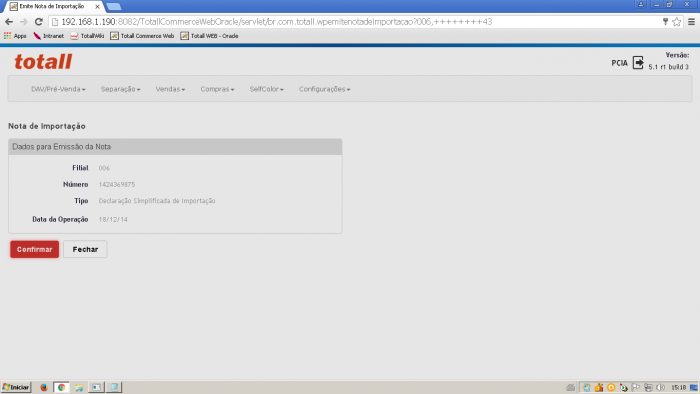This screenshot has width=700, height=394.
Task: Open the TotallWiki bookmark
Action: (x=88, y=36)
